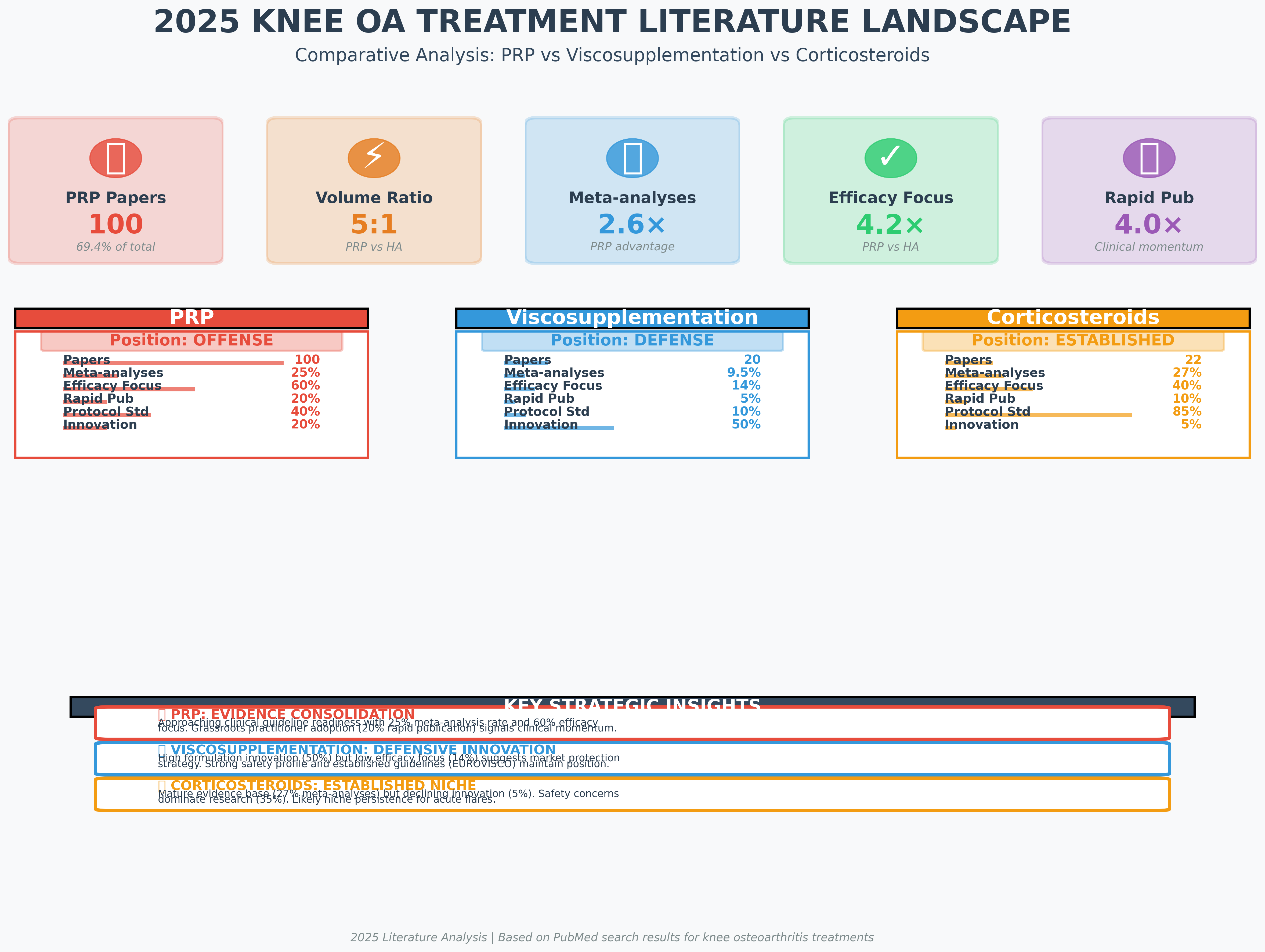
Task: Click the PRP insight marker icon
Action: click(x=163, y=714)
